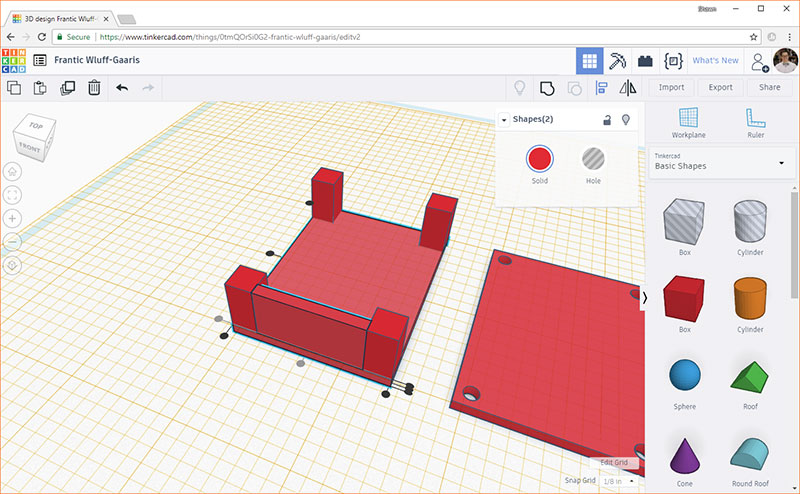800x494 pixels.
Task: Open the What's New link
Action: click(x=715, y=60)
